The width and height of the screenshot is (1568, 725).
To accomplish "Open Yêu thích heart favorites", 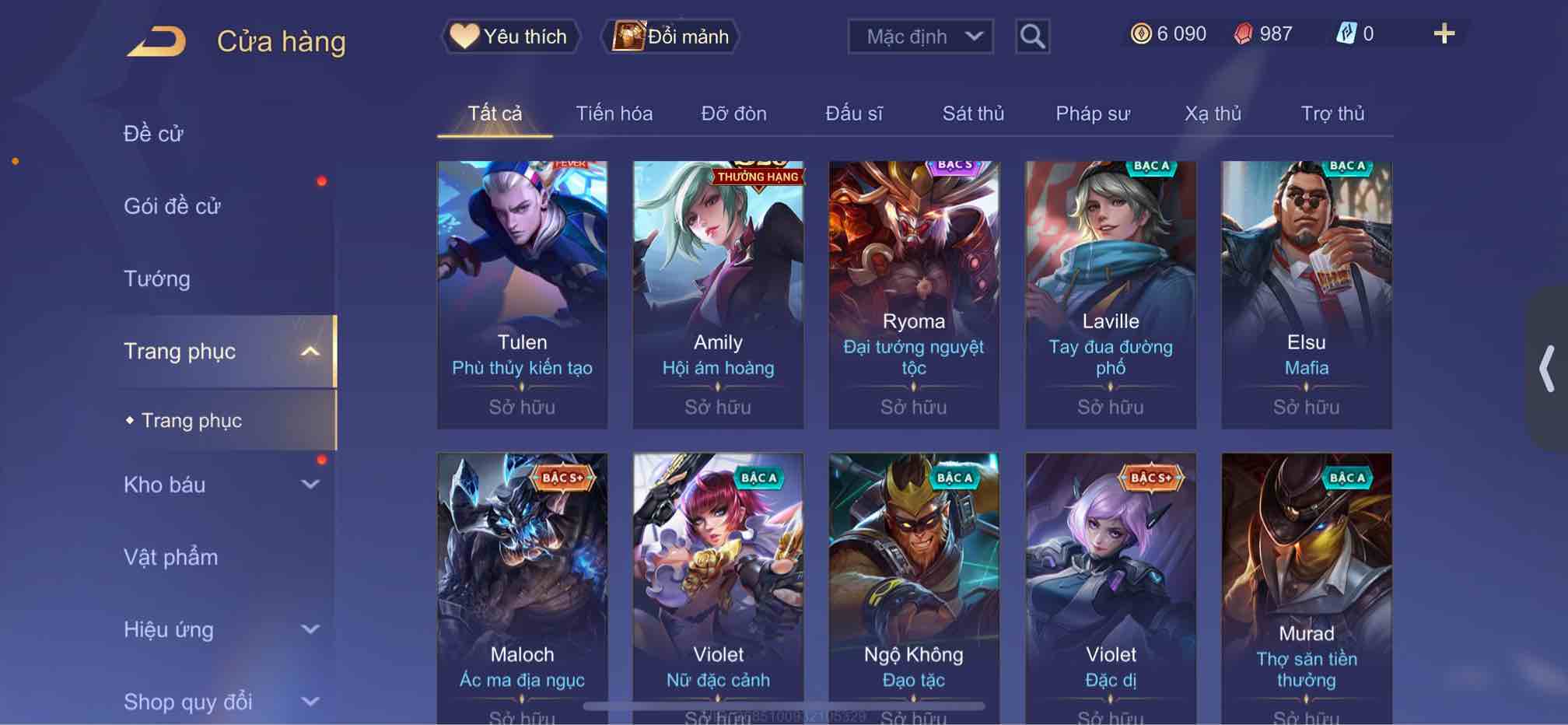I will point(511,37).
